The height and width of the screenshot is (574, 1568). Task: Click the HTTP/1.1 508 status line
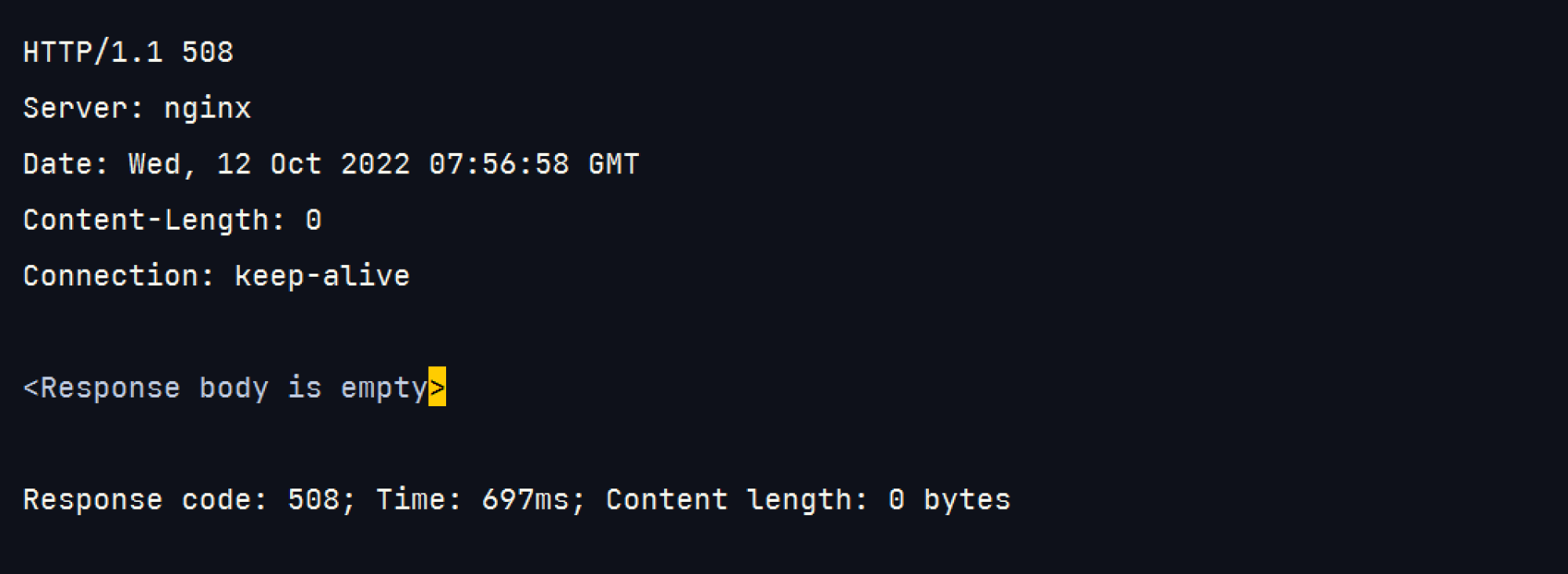pos(129,52)
